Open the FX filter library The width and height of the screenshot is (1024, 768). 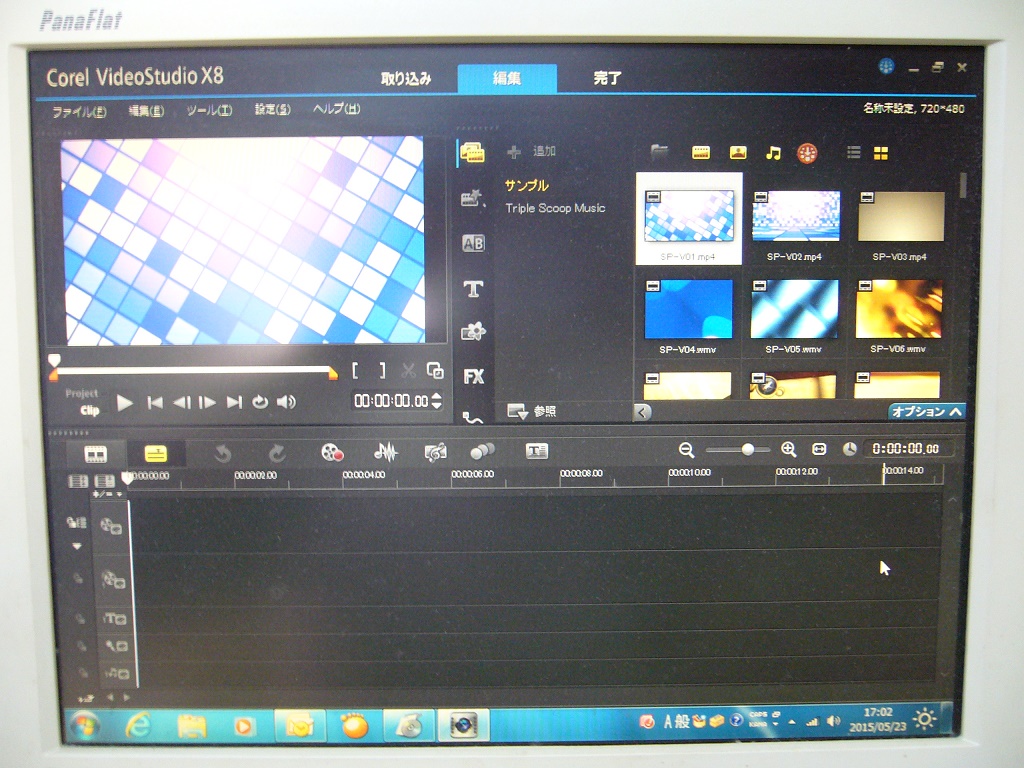pyautogui.click(x=473, y=377)
